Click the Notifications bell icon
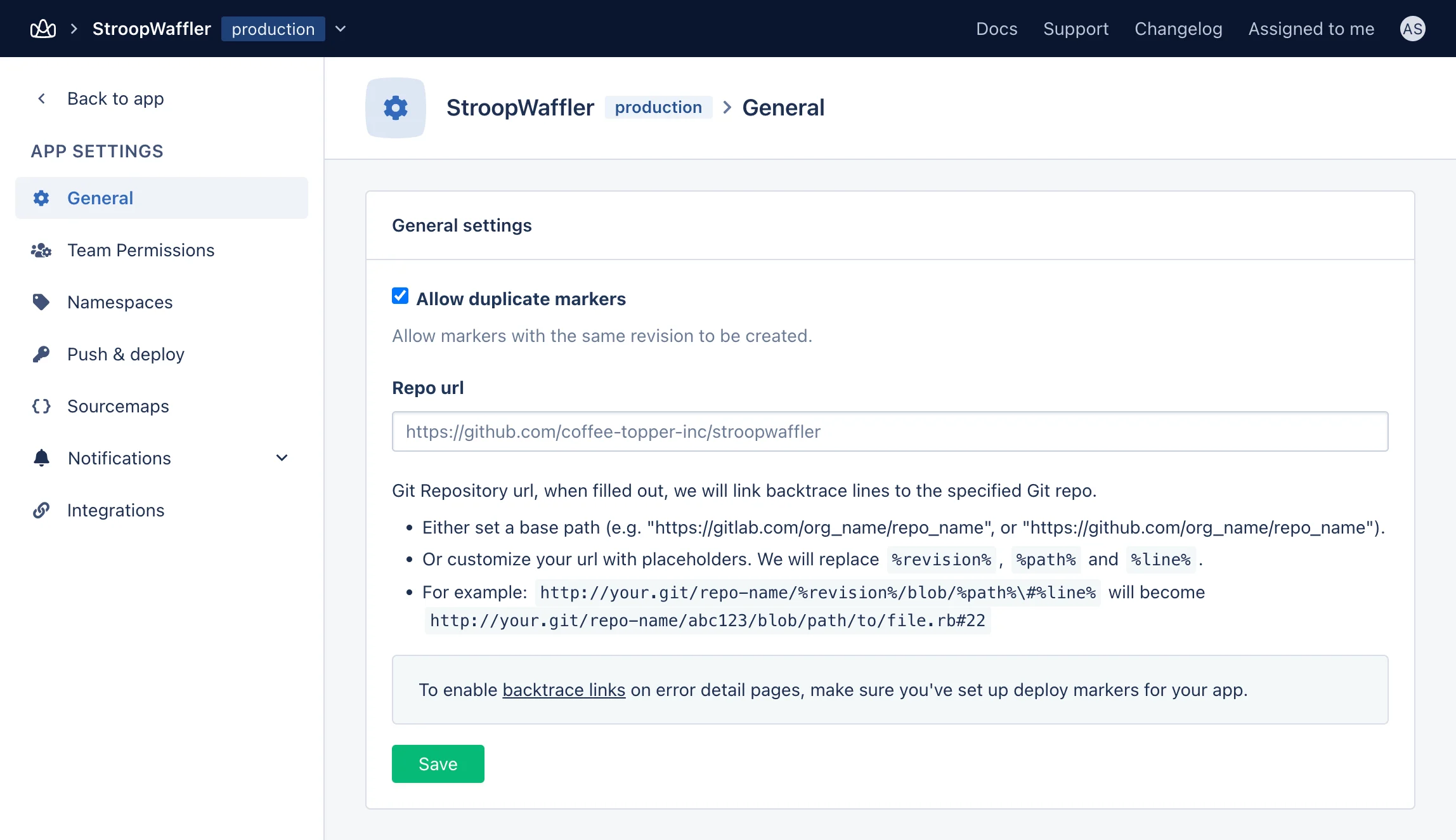Screen dimensions: 1456x840 [41, 458]
